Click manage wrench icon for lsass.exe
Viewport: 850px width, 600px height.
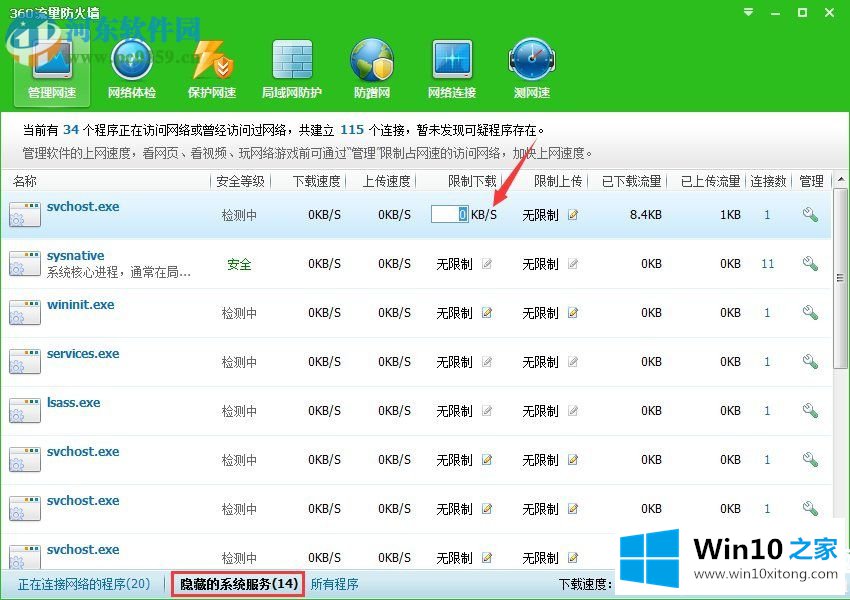(810, 411)
